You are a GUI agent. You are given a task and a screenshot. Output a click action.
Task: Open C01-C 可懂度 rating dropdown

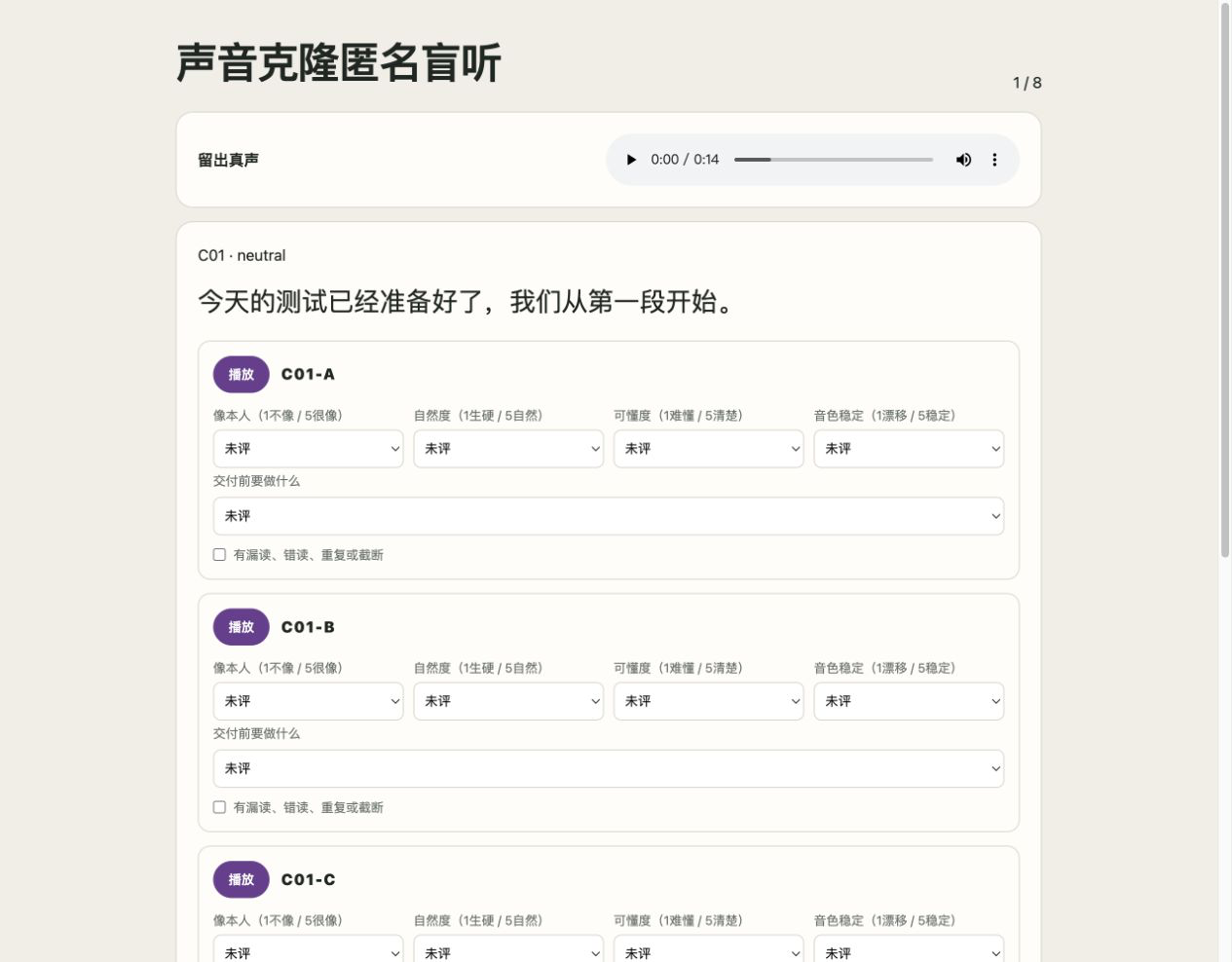[708, 949]
